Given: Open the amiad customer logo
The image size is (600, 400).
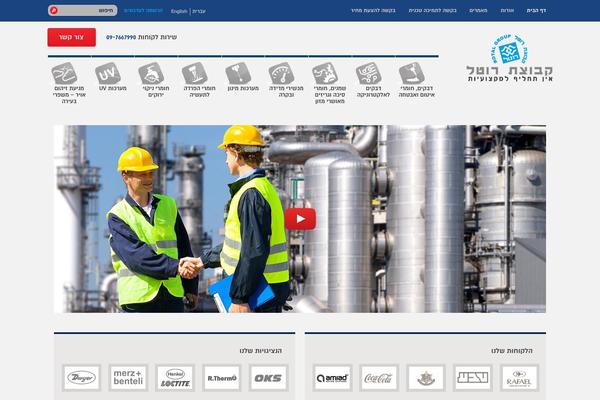Looking at the screenshot, I should click(x=332, y=378).
